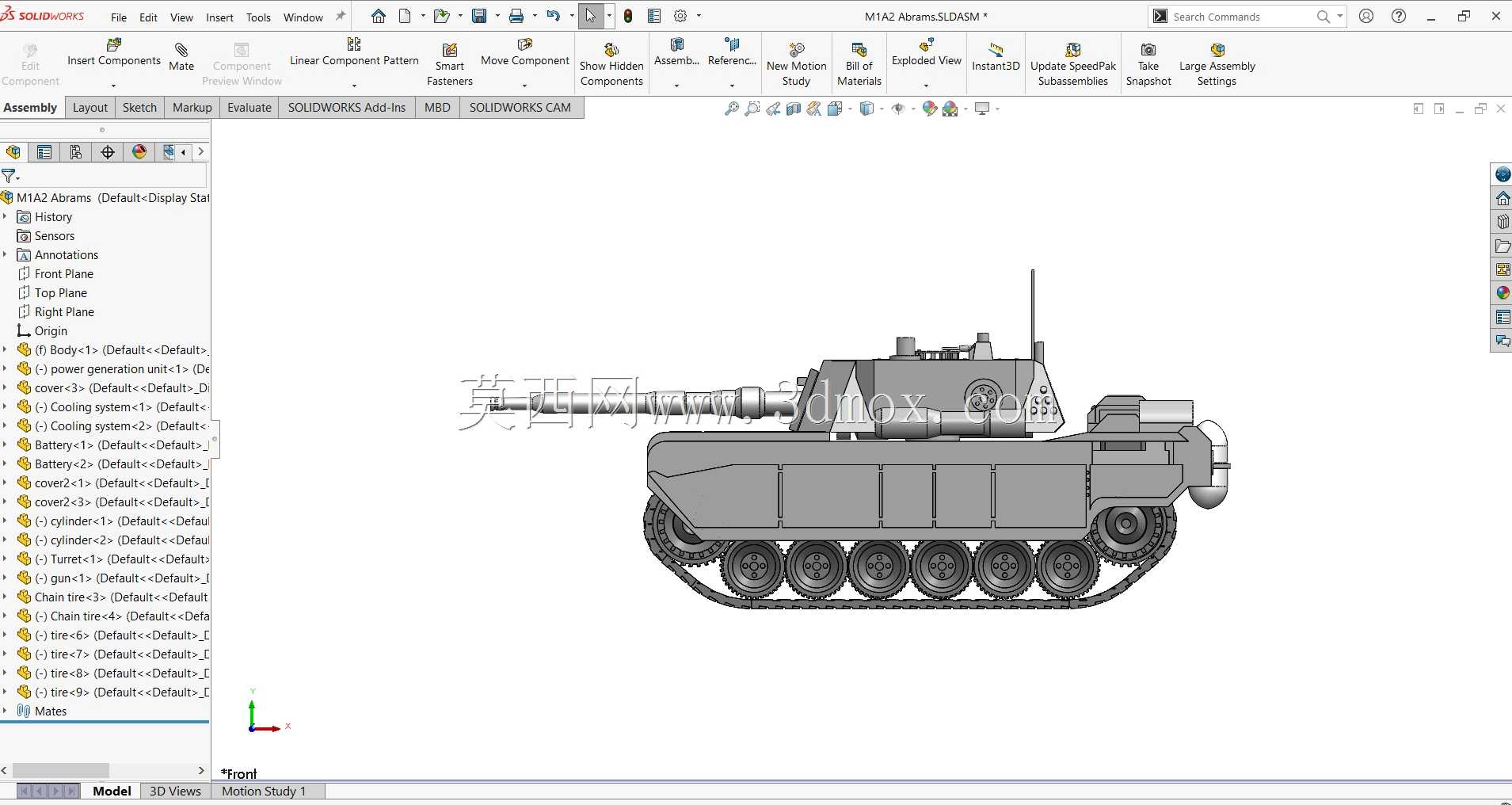
Task: Switch to Motion Study 1 tab
Action: (264, 791)
